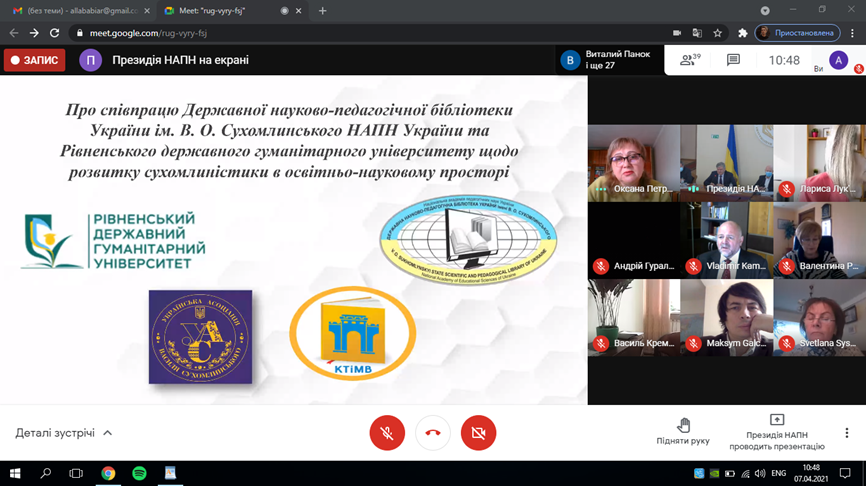Select Валентина Р... video tile
866x486 pixels.
pyautogui.click(x=820, y=240)
